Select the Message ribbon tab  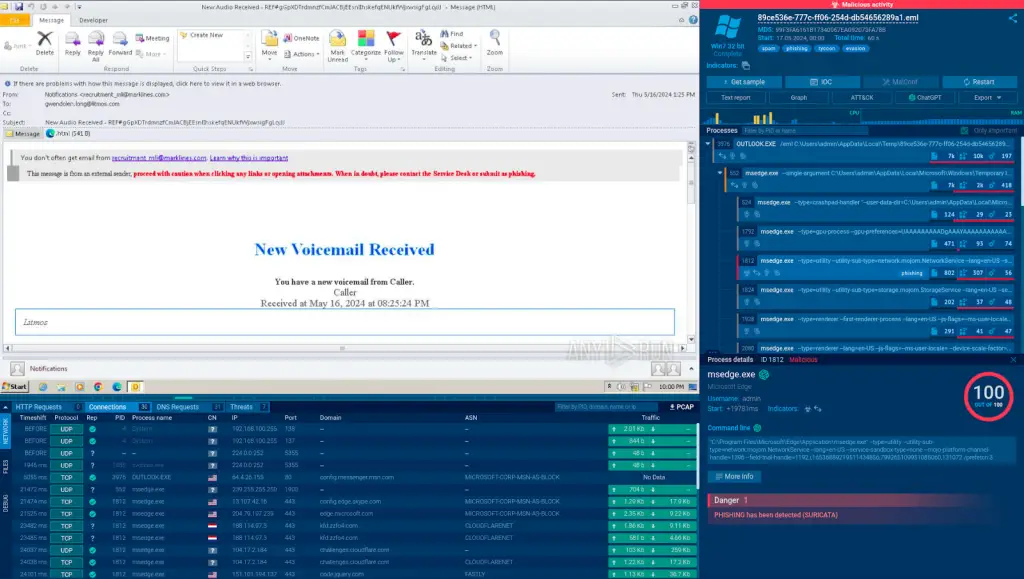point(52,20)
